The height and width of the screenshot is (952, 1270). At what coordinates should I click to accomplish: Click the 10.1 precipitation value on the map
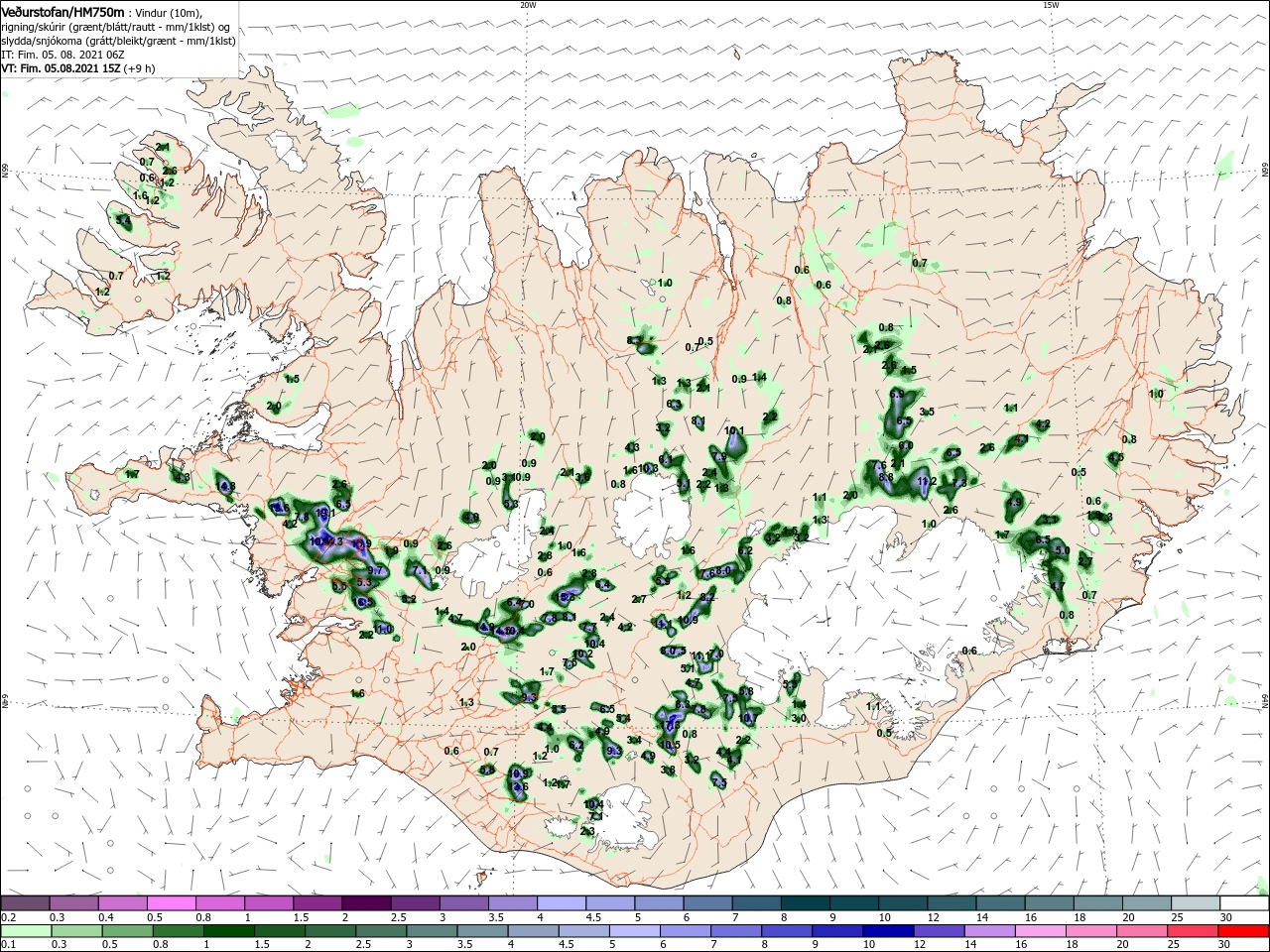pos(734,431)
